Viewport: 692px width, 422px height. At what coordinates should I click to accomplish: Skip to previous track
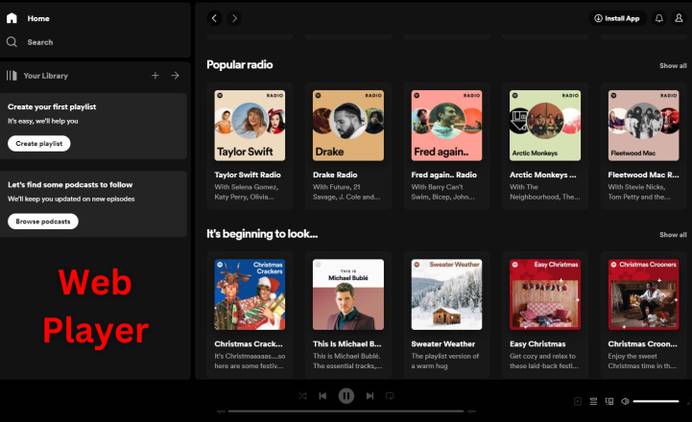tap(323, 396)
